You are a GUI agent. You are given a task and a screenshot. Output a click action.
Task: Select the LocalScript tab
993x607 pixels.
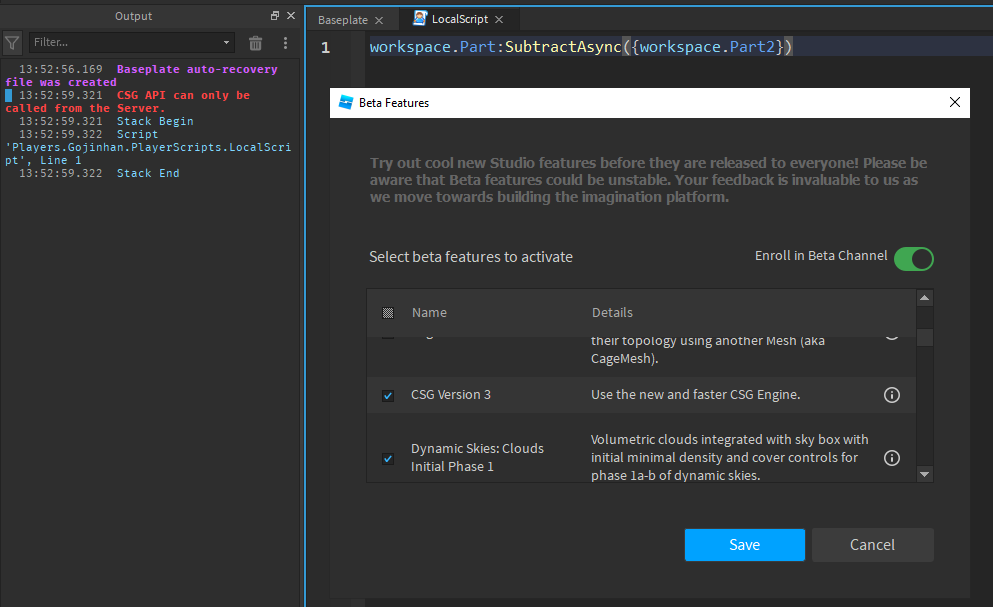click(458, 20)
